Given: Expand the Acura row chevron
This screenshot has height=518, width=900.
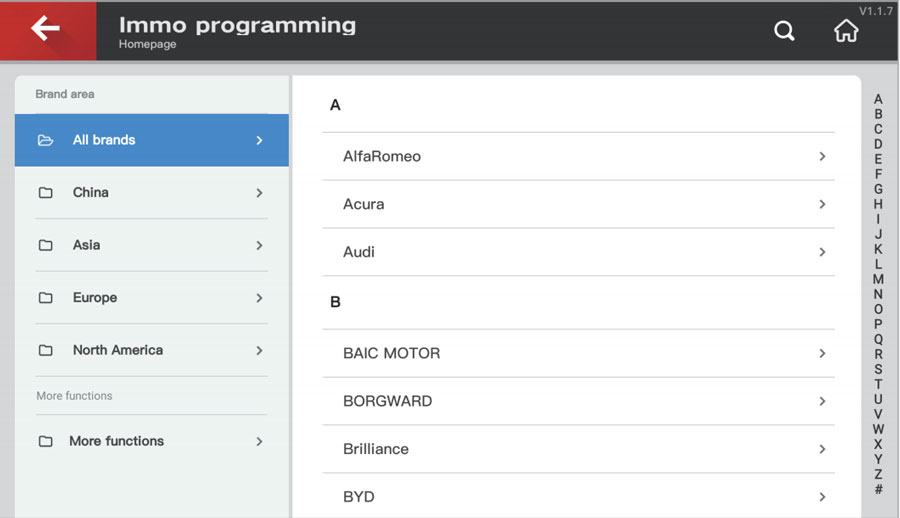Looking at the screenshot, I should click(822, 204).
